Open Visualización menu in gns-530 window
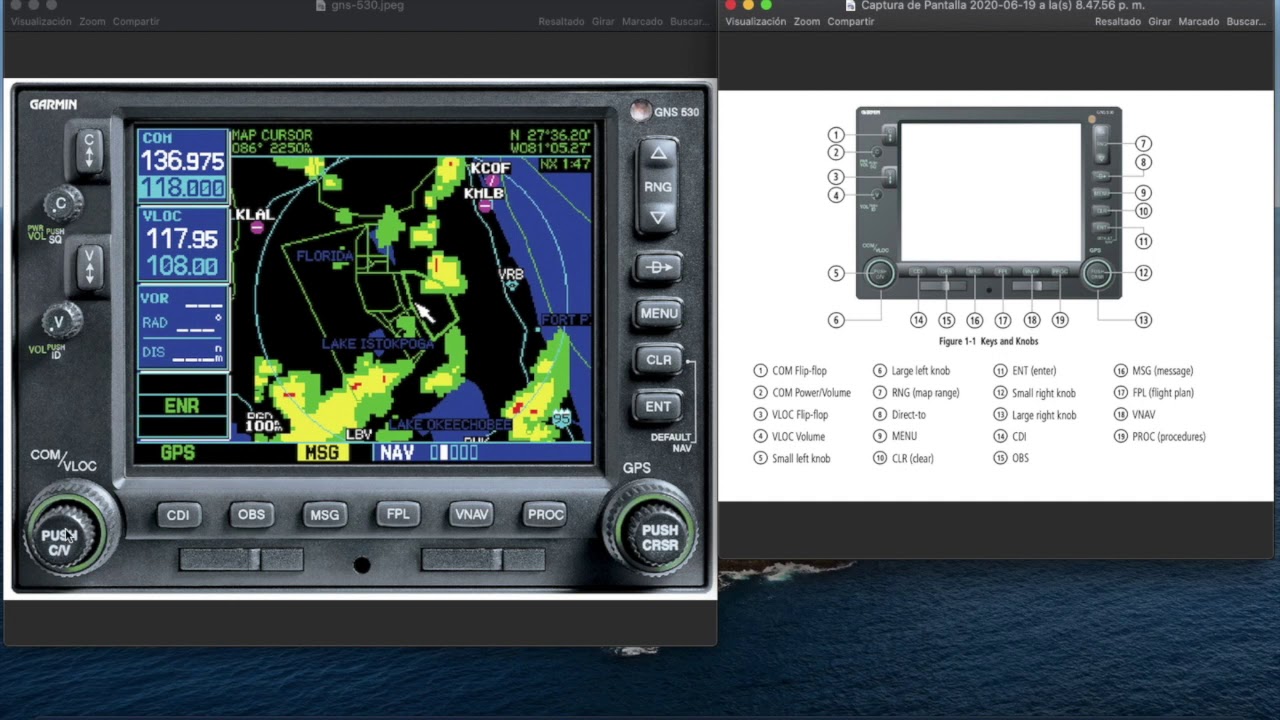The height and width of the screenshot is (720, 1280). point(40,21)
